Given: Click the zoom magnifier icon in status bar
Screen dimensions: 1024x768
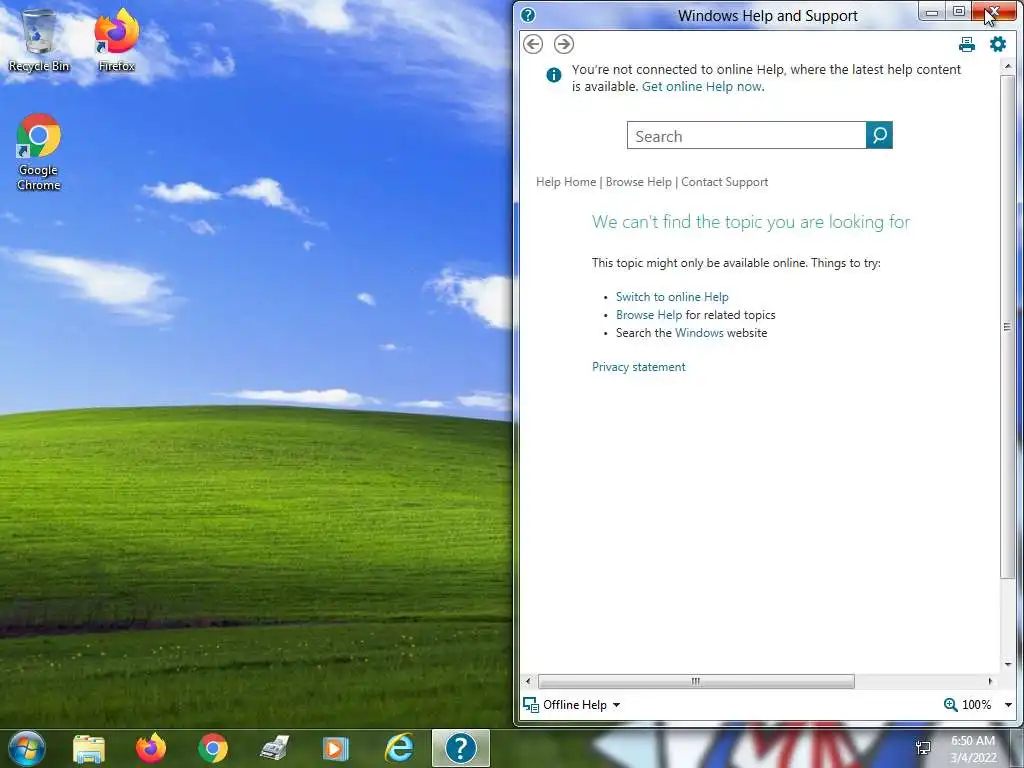Looking at the screenshot, I should 951,705.
